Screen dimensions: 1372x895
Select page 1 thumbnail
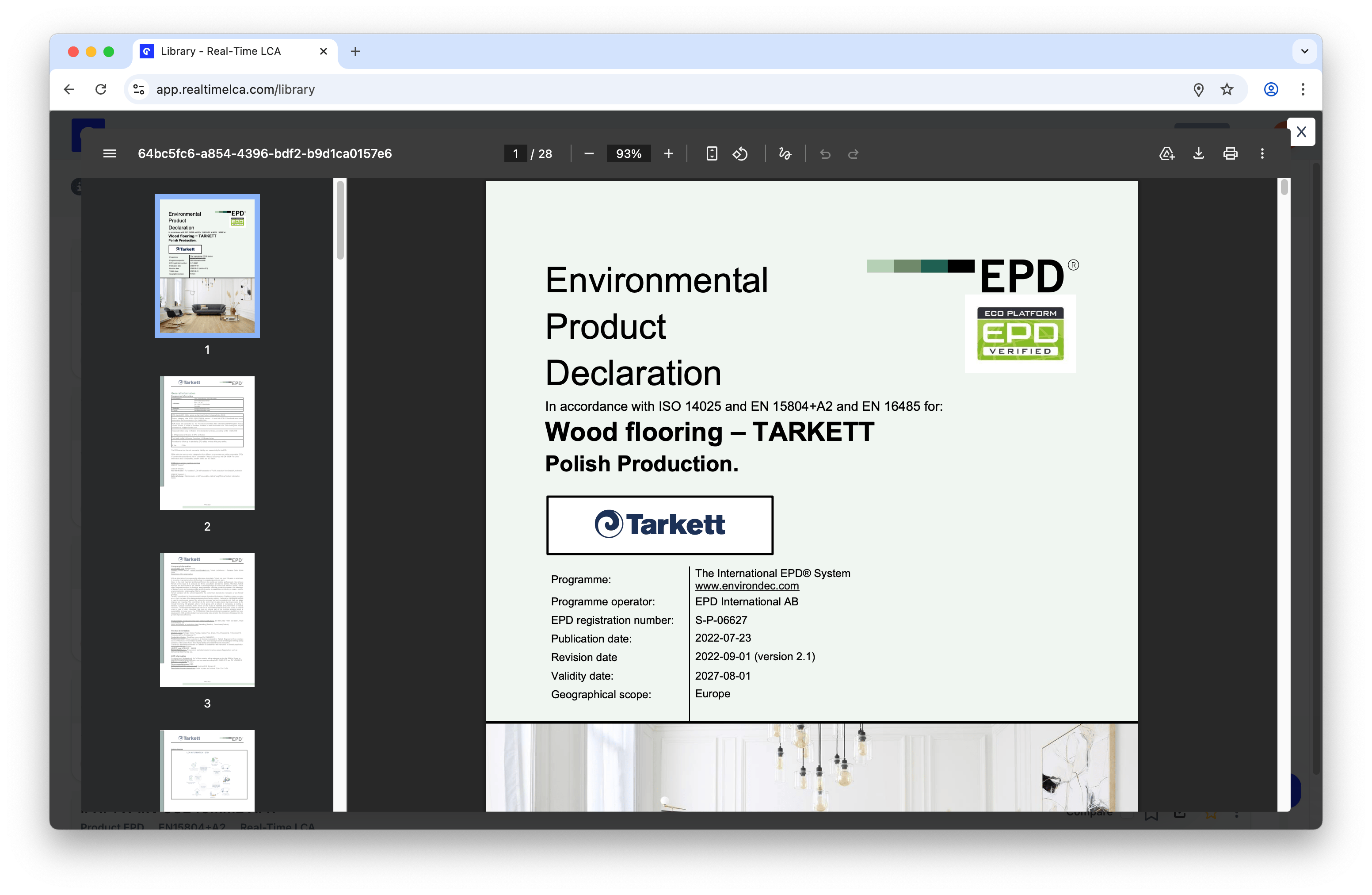[x=207, y=266]
